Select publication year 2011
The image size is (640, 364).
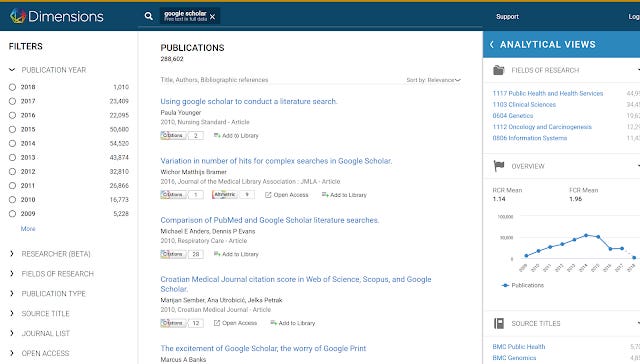coord(12,186)
